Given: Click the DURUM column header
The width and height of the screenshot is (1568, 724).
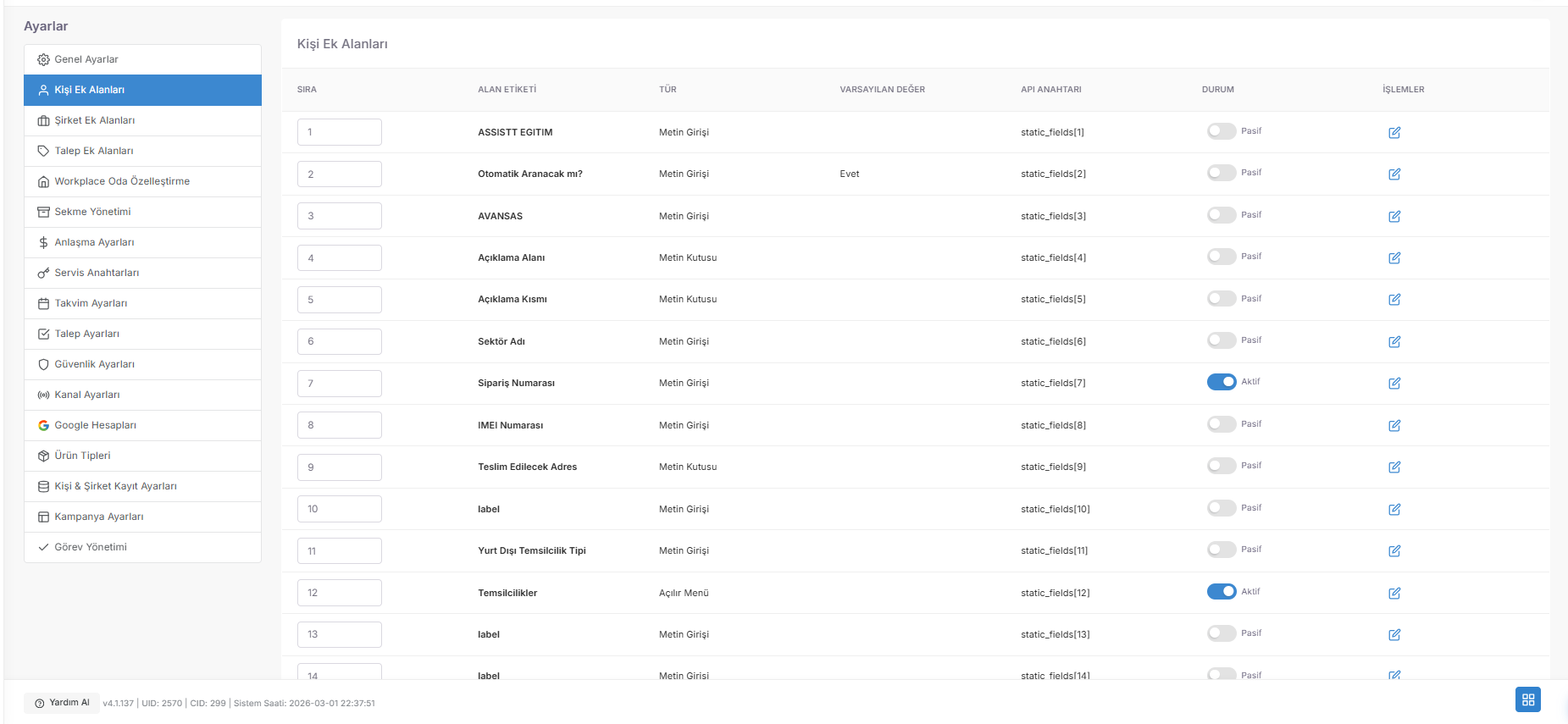Looking at the screenshot, I should (x=1218, y=90).
